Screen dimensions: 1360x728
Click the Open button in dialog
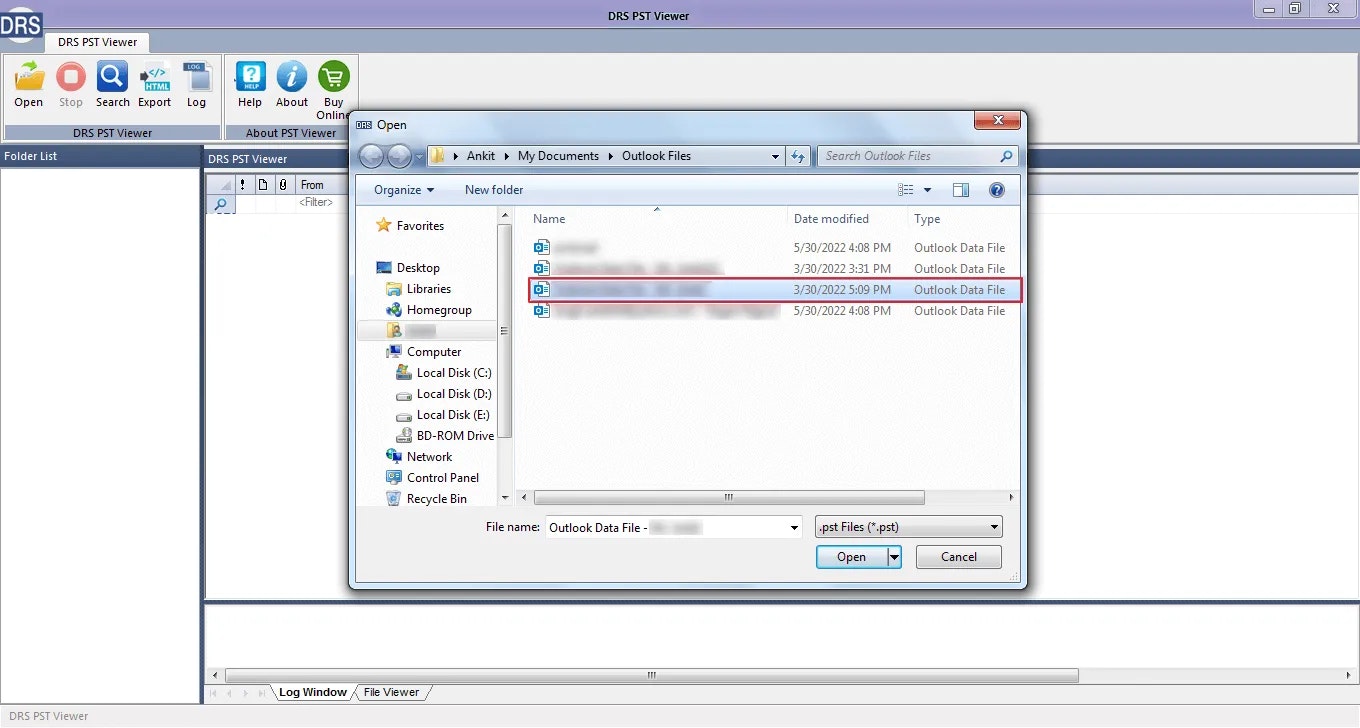(852, 557)
